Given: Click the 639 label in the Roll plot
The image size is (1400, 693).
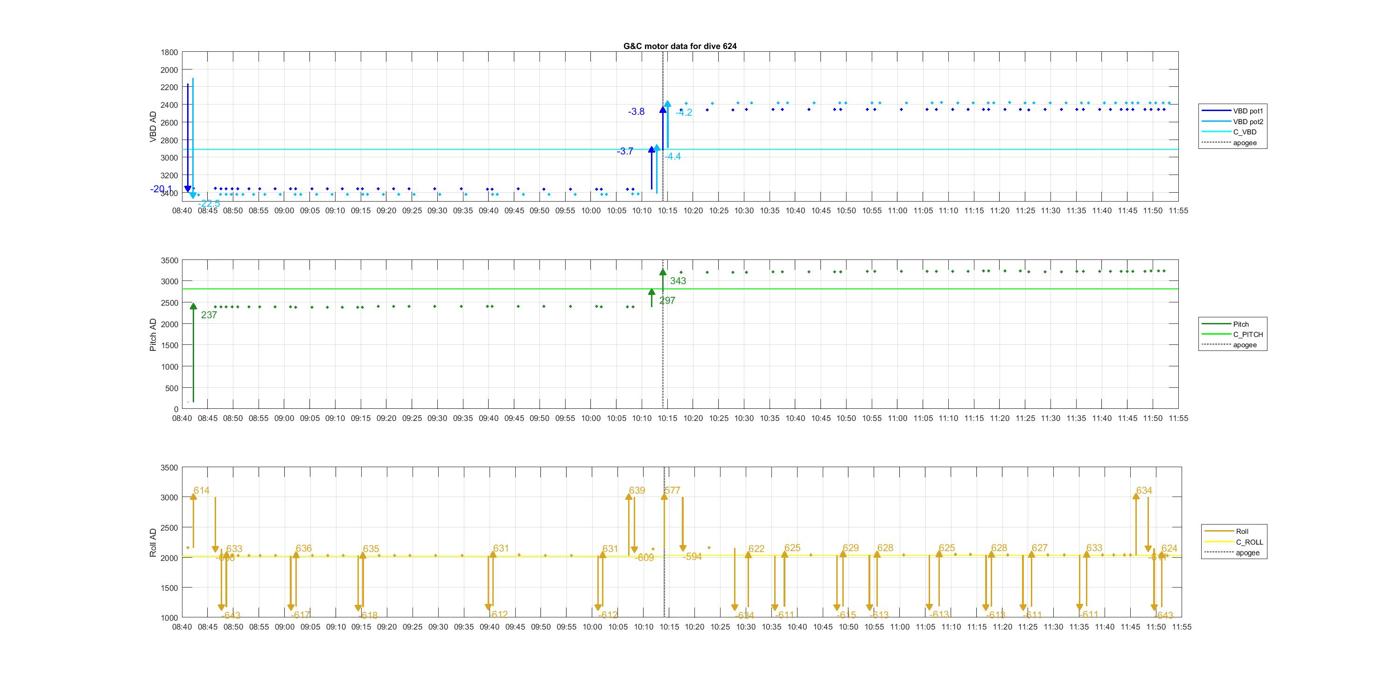Looking at the screenshot, I should click(x=637, y=491).
